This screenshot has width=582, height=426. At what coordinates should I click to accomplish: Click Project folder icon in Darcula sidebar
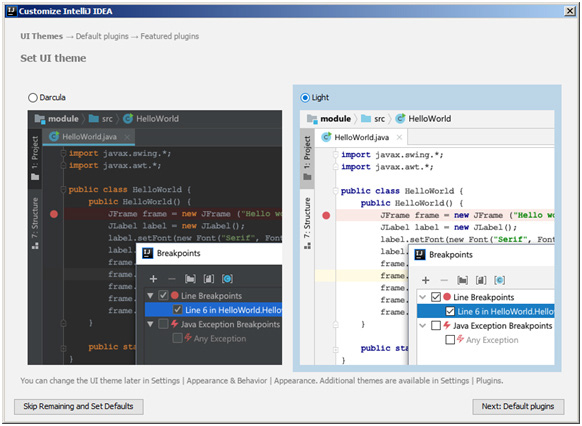point(35,177)
